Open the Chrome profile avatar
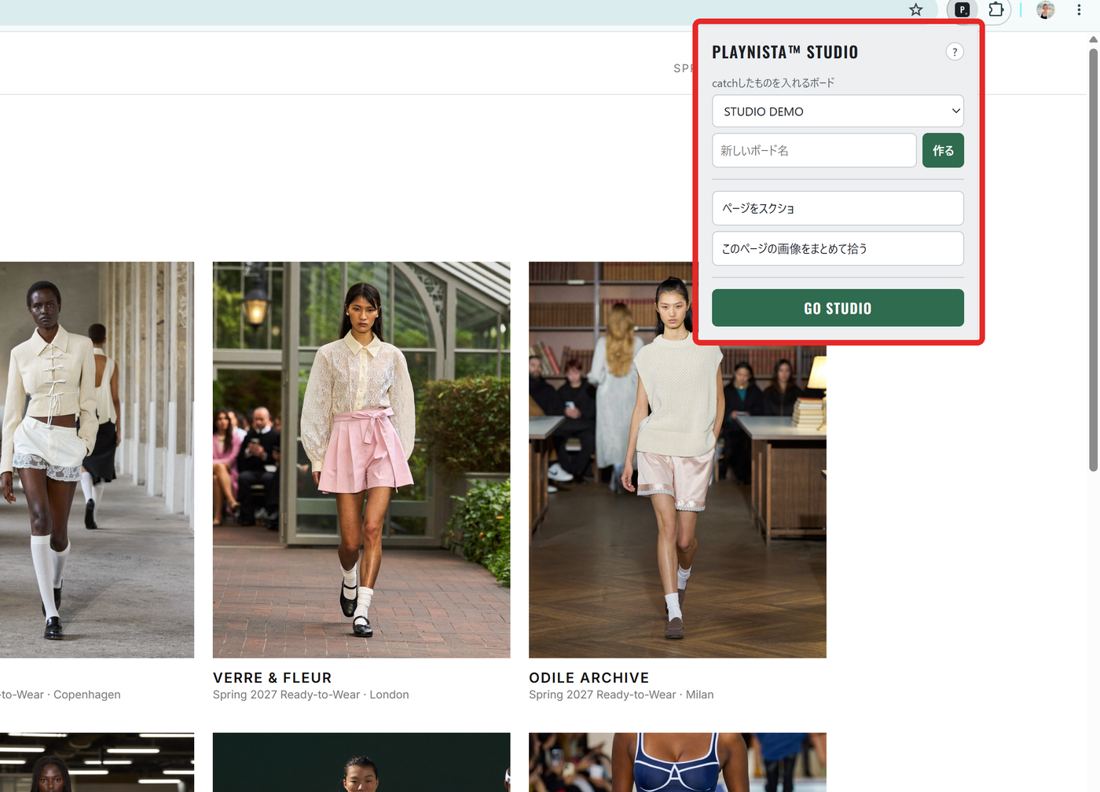The width and height of the screenshot is (1100, 792). (x=1045, y=10)
